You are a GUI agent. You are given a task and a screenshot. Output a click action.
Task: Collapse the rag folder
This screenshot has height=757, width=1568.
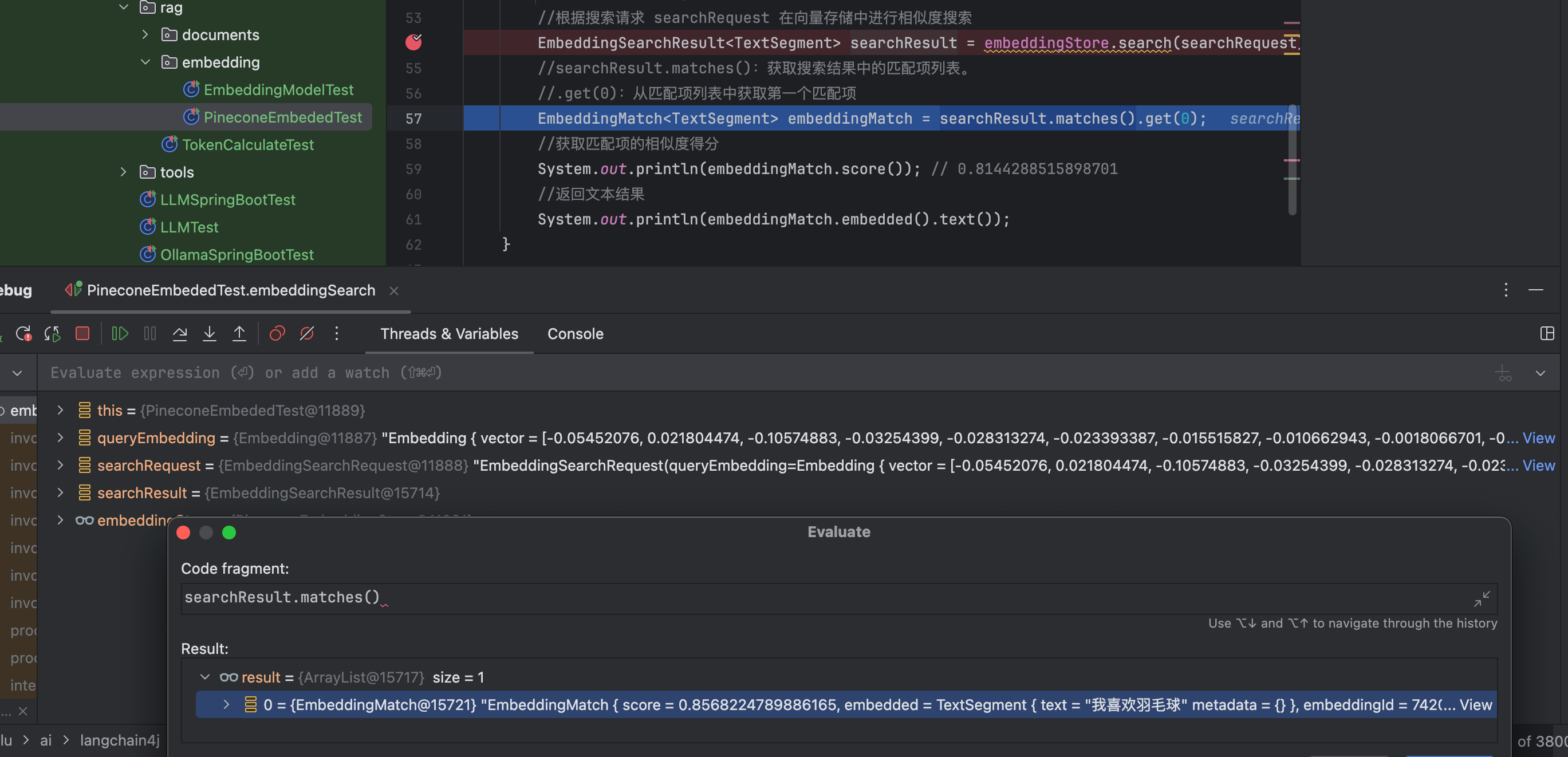click(x=124, y=7)
